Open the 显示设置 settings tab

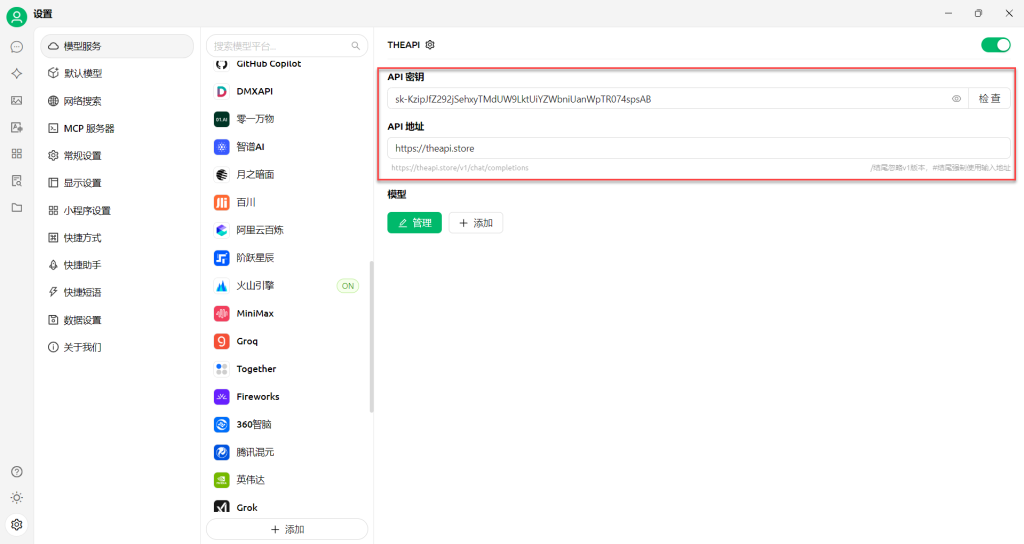(117, 183)
